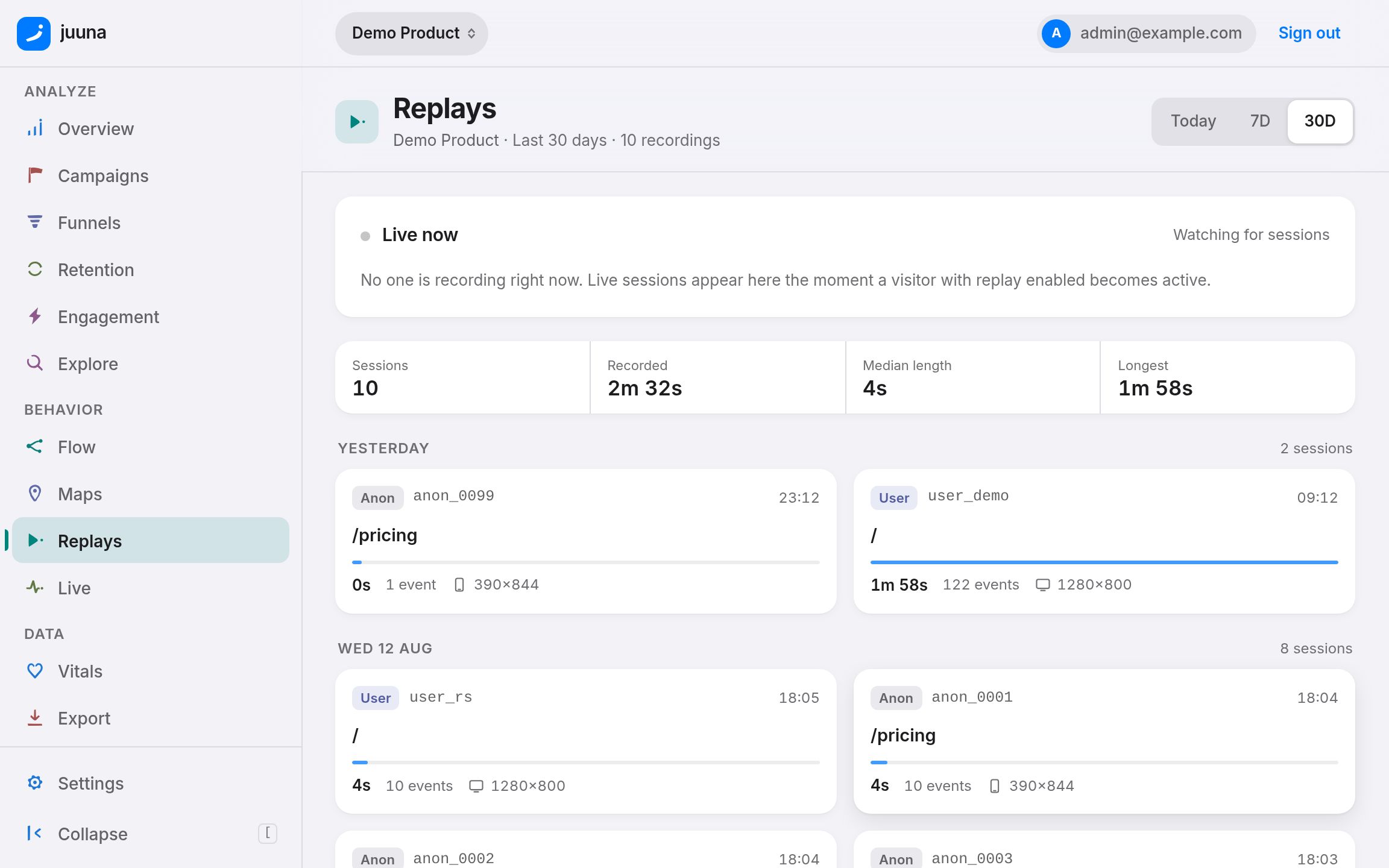Open Funnels from the sidebar

tap(151, 222)
